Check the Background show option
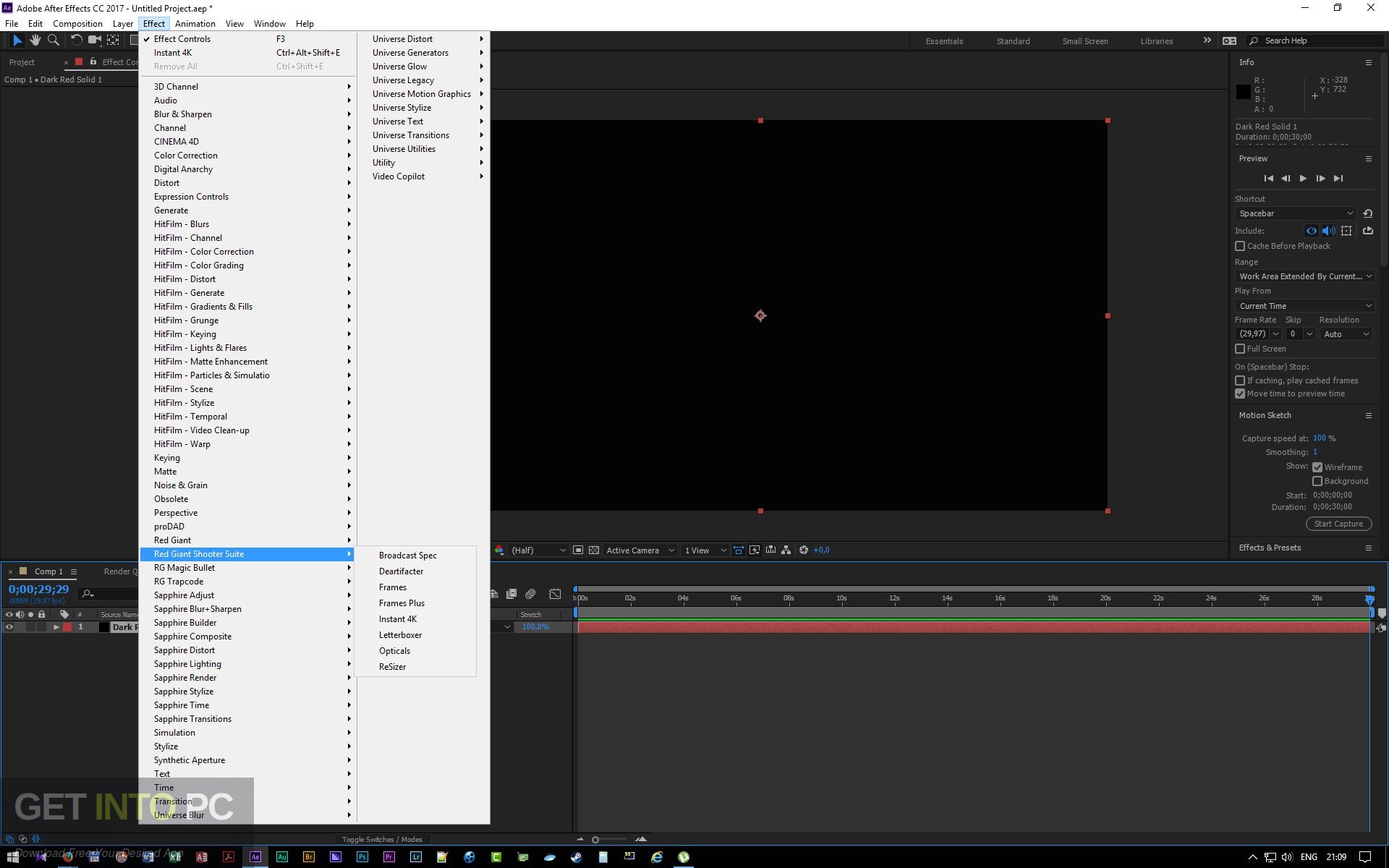Image resolution: width=1389 pixels, height=868 pixels. coord(1317,481)
